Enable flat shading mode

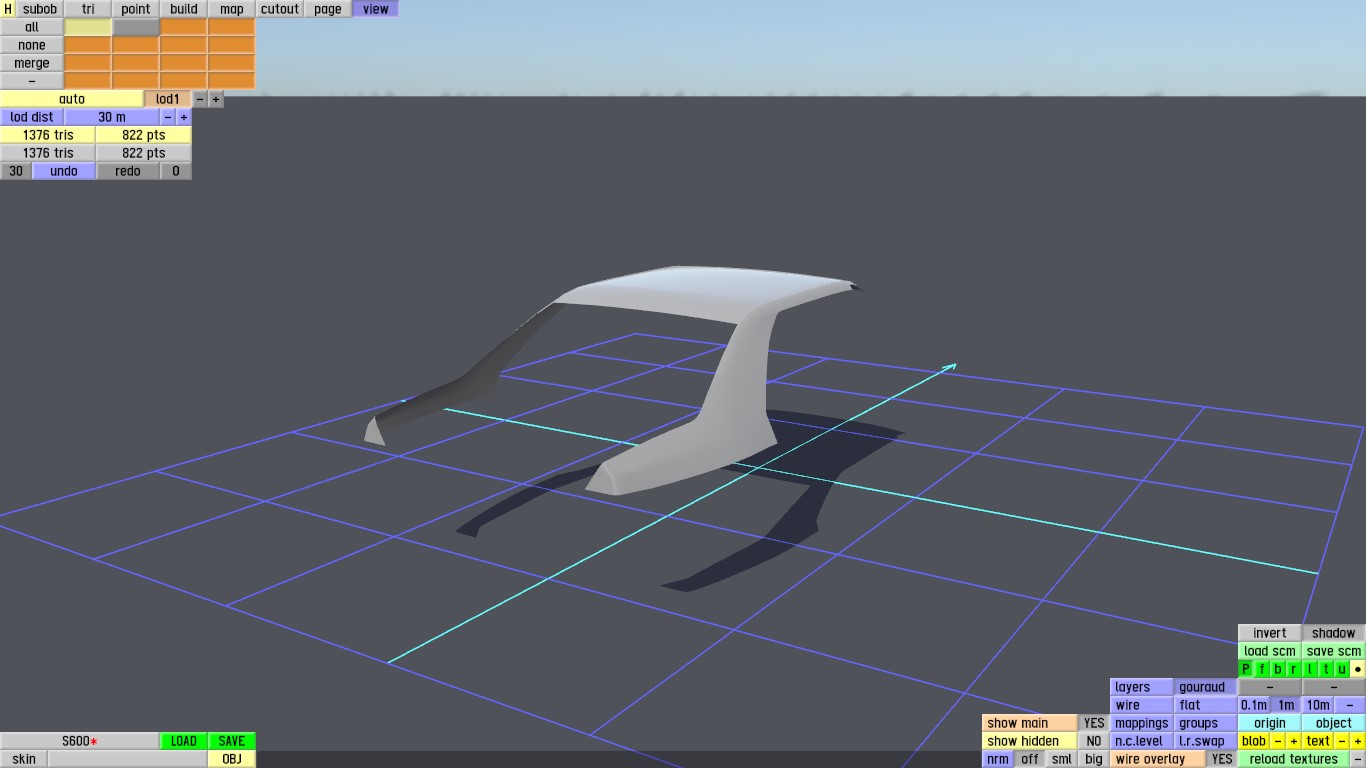click(1206, 705)
